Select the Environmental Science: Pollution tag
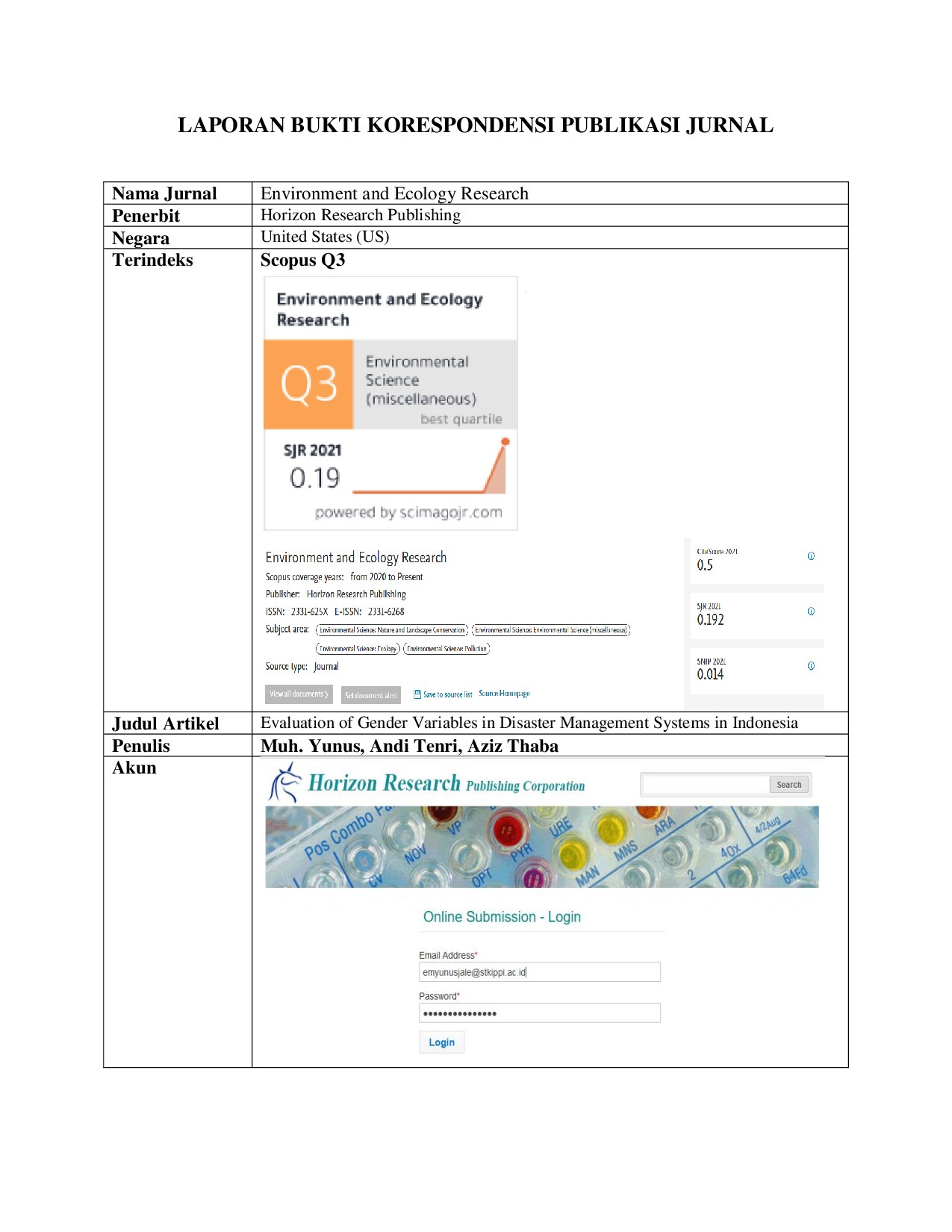This screenshot has height=1232, width=952. (x=447, y=649)
